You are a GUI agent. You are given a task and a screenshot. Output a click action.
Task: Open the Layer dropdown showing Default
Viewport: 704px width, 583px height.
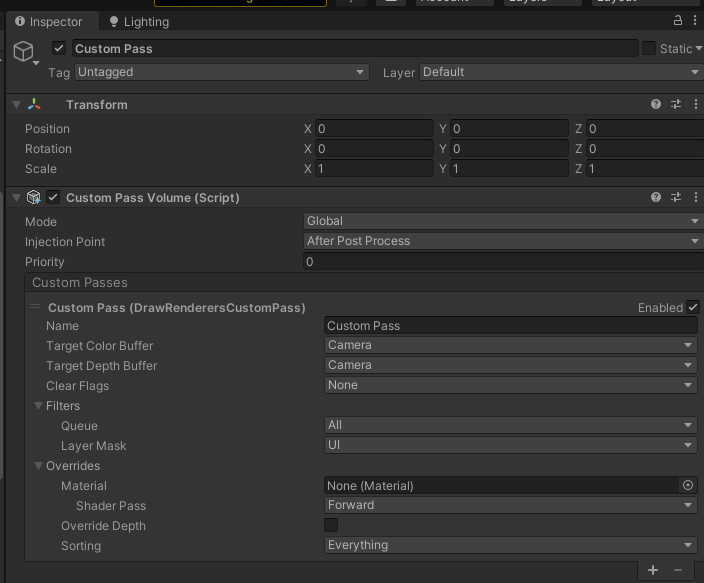[x=561, y=72]
